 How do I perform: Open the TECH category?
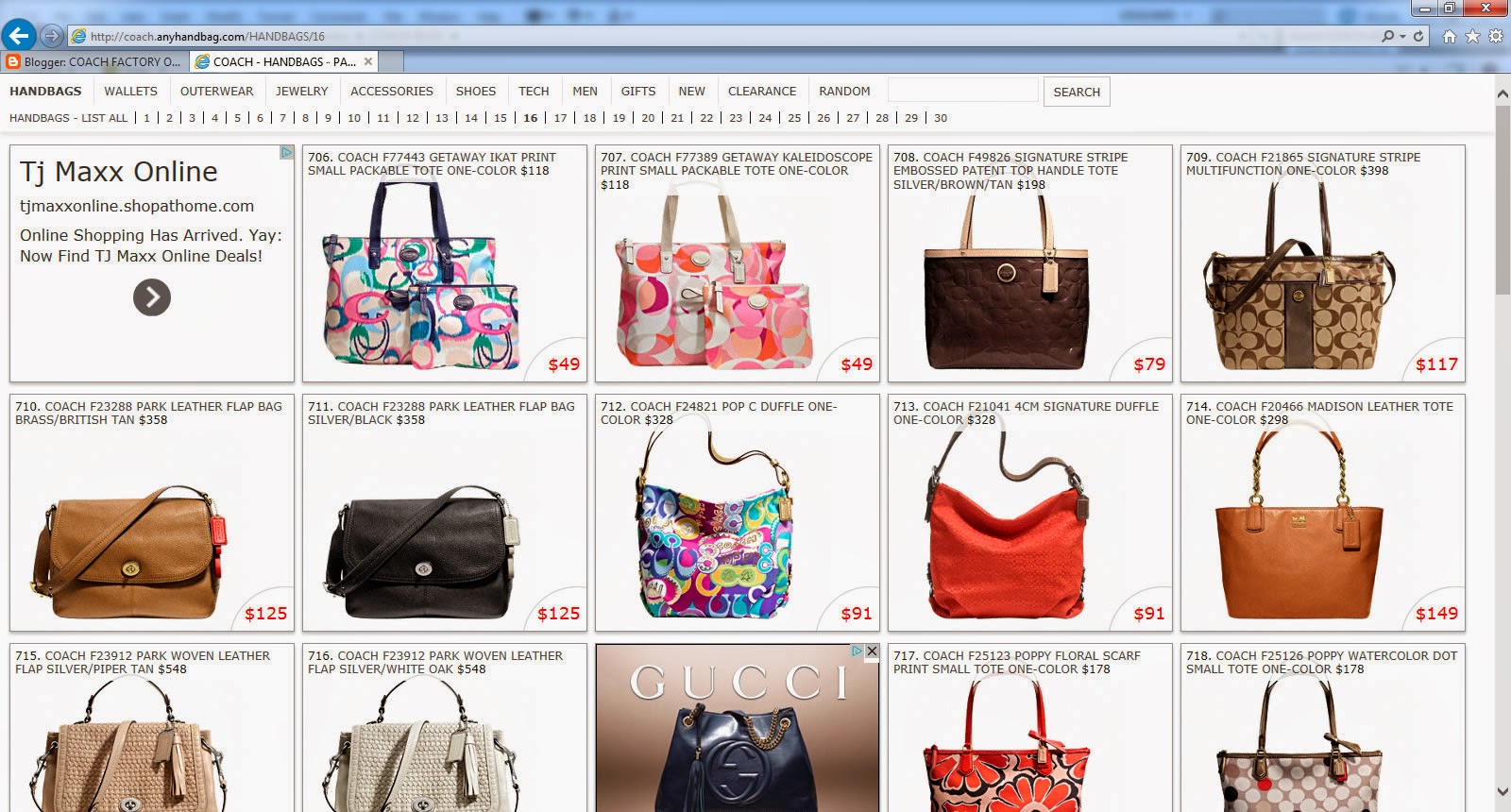click(x=534, y=91)
